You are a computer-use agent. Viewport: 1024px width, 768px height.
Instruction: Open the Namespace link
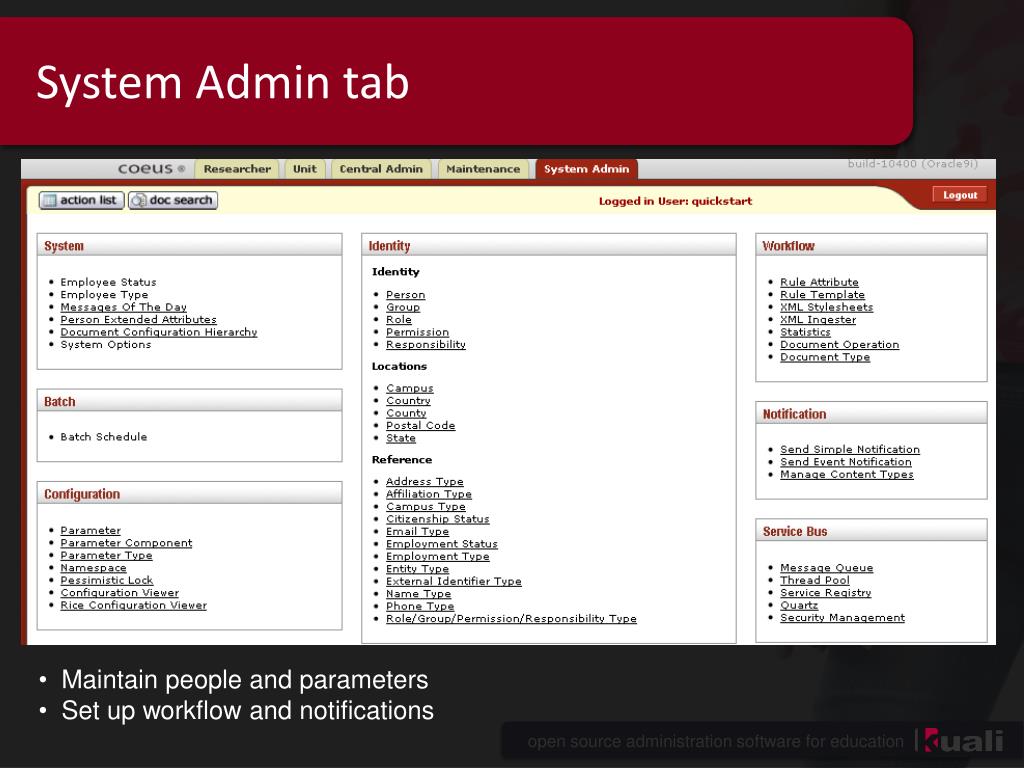point(93,568)
